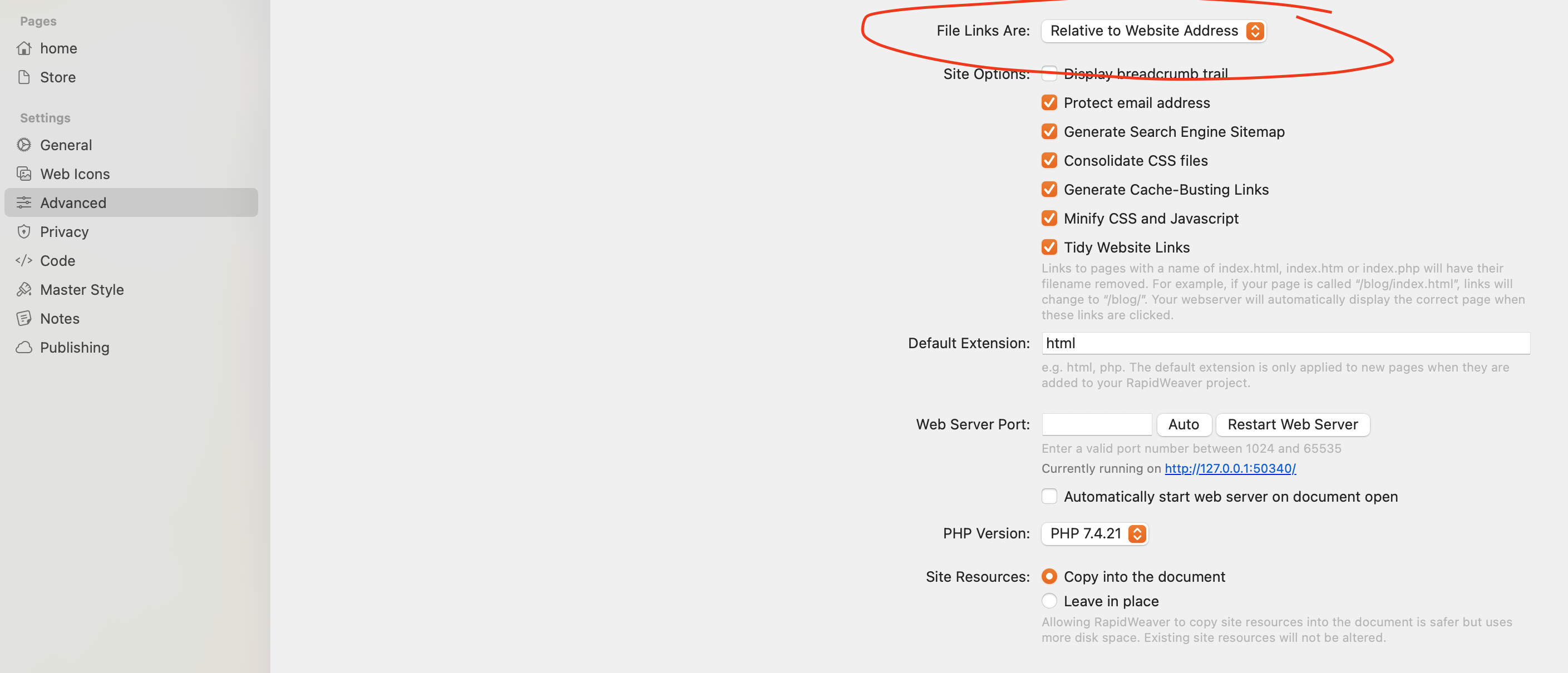Click the General settings gear icon
1568x673 pixels.
pyautogui.click(x=24, y=145)
